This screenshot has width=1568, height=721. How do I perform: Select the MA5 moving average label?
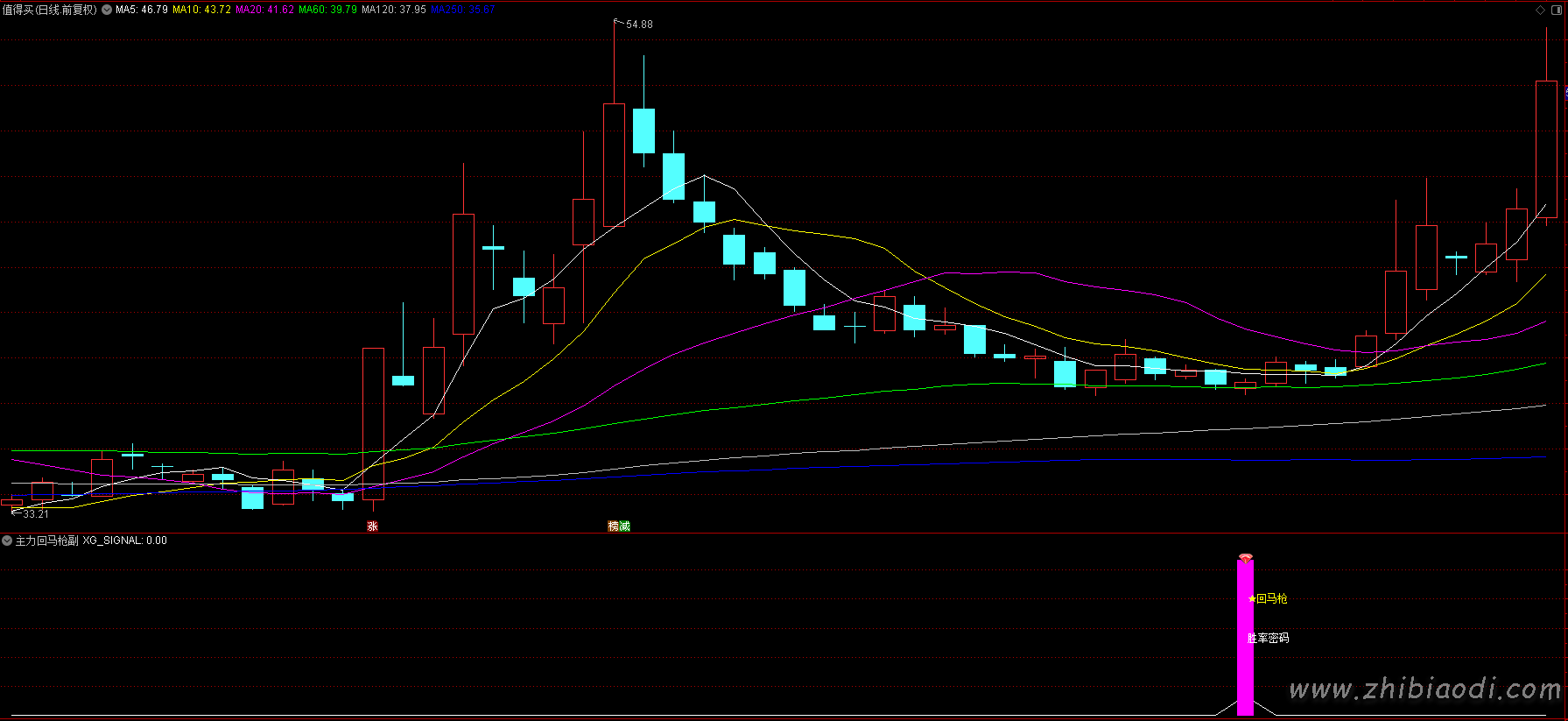click(141, 10)
